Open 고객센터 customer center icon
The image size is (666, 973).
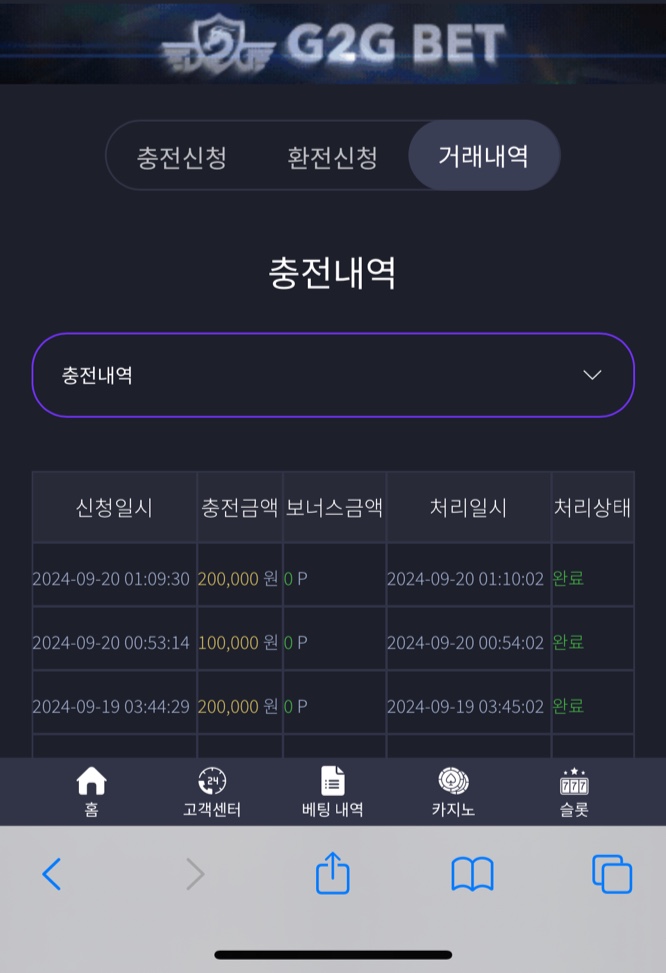[212, 781]
